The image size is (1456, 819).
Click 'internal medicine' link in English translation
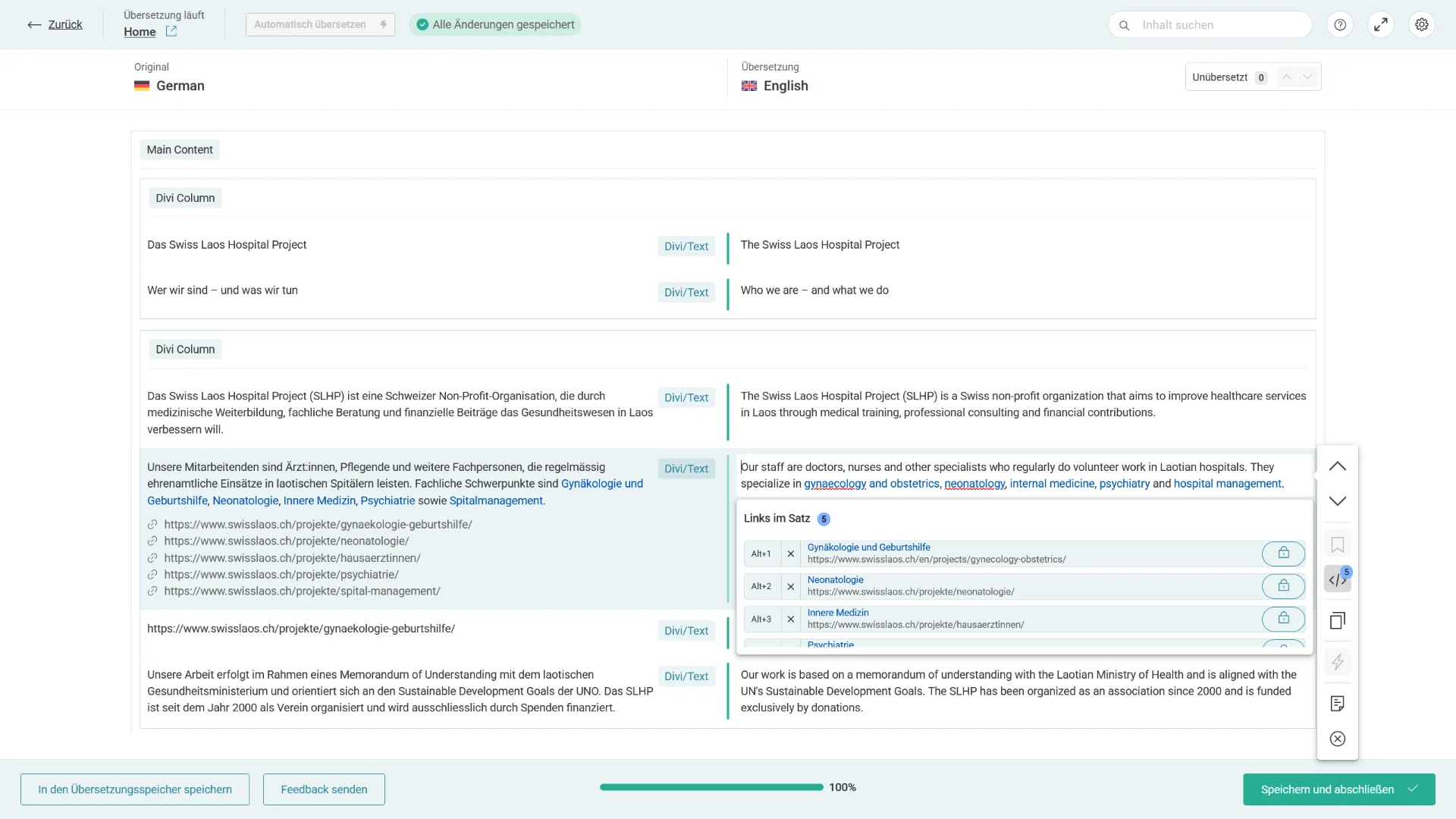[x=1052, y=484]
